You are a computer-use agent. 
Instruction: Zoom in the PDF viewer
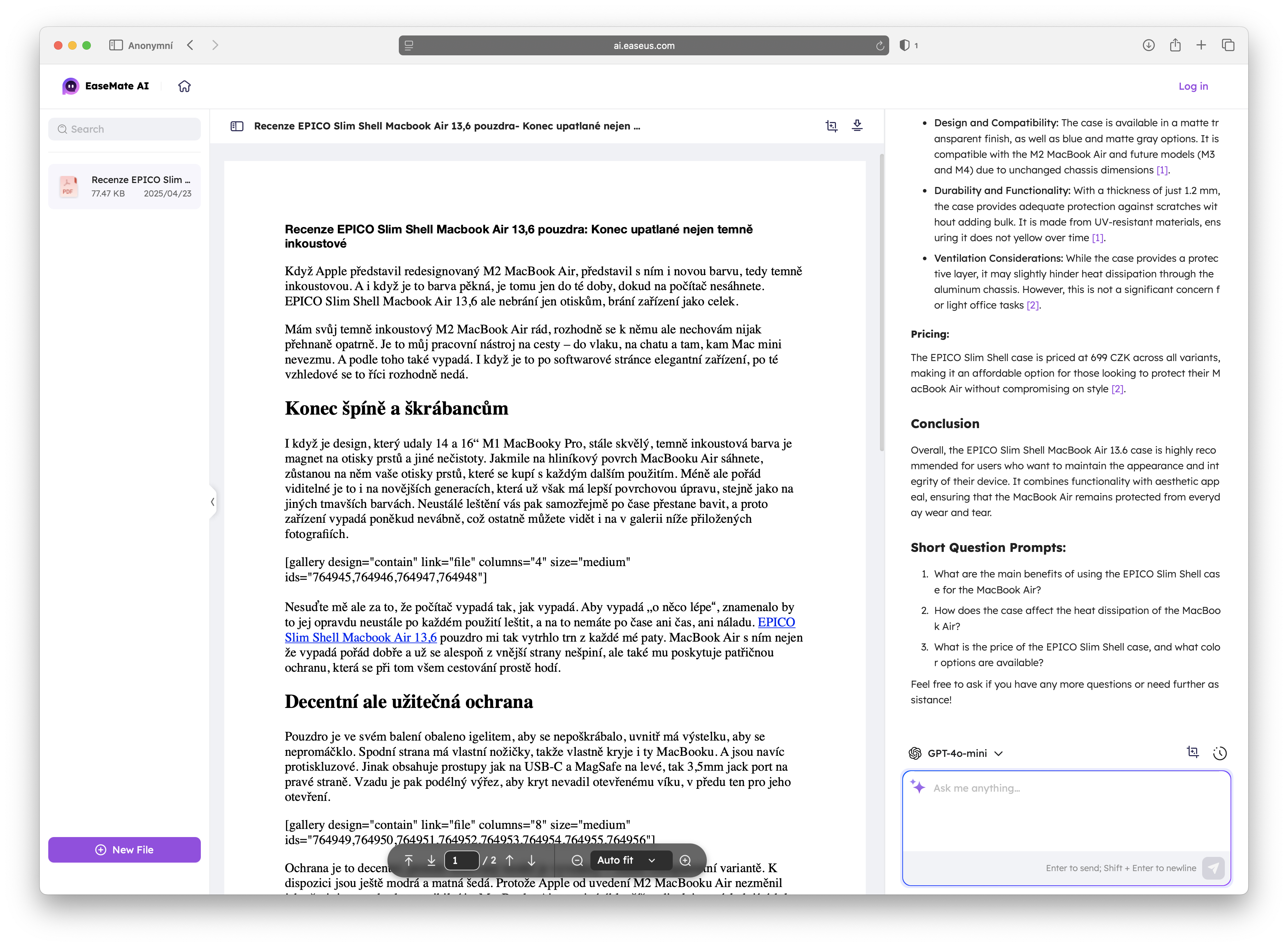coord(685,860)
